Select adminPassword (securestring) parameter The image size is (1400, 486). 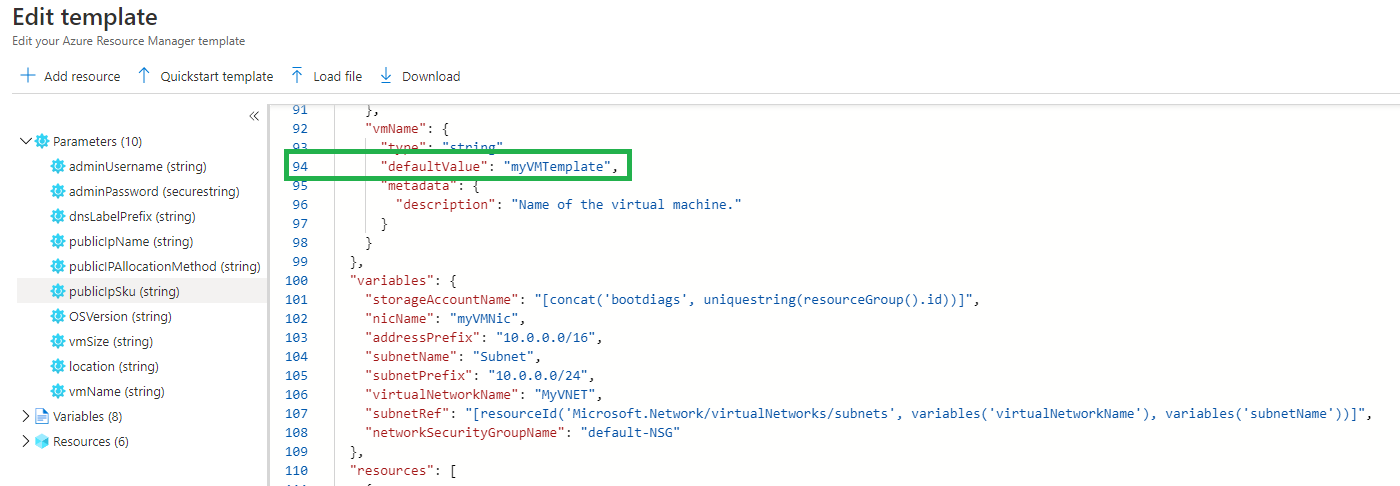pos(154,192)
